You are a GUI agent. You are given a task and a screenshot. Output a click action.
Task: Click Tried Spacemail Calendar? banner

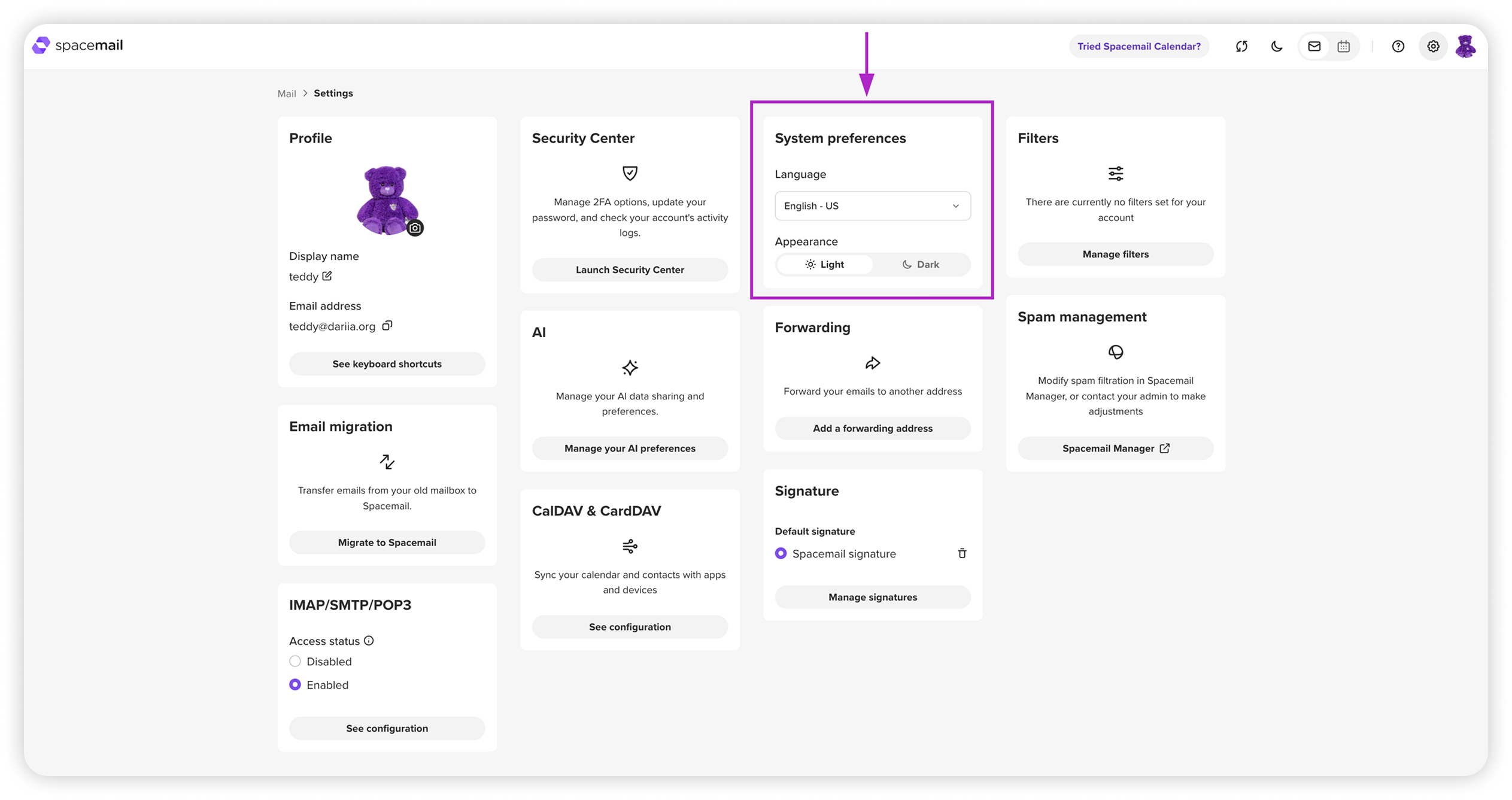coord(1138,46)
